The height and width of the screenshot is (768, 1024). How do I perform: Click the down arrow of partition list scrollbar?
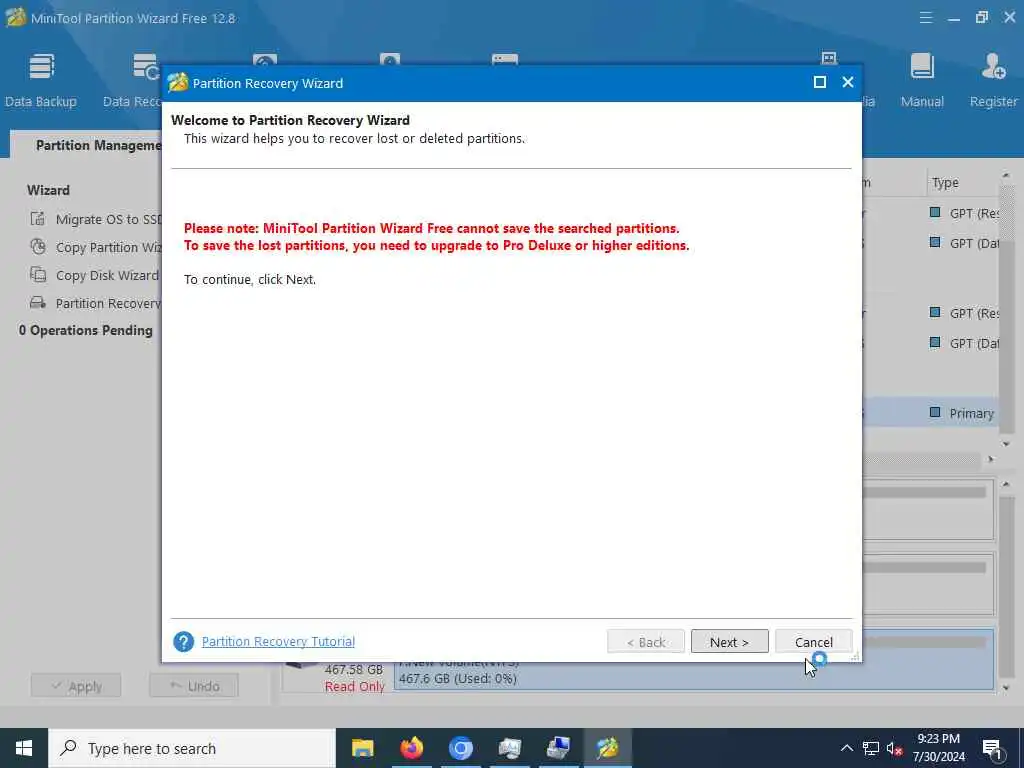point(1006,444)
